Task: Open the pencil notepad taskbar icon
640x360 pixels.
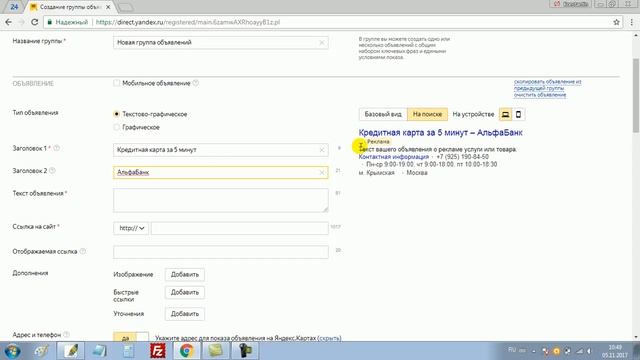Action: (x=71, y=351)
